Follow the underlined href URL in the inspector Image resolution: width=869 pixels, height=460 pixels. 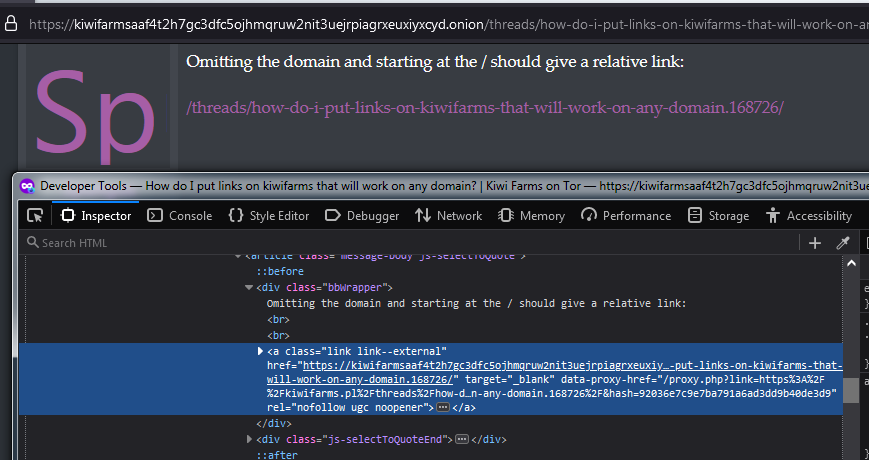point(555,372)
